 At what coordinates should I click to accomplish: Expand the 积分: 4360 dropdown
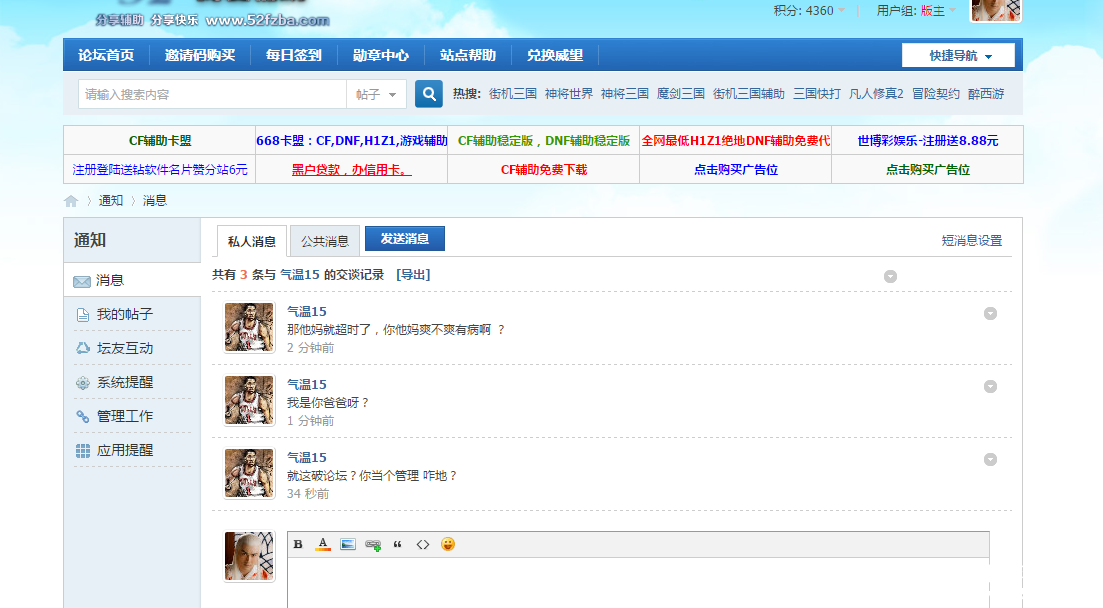click(x=809, y=11)
